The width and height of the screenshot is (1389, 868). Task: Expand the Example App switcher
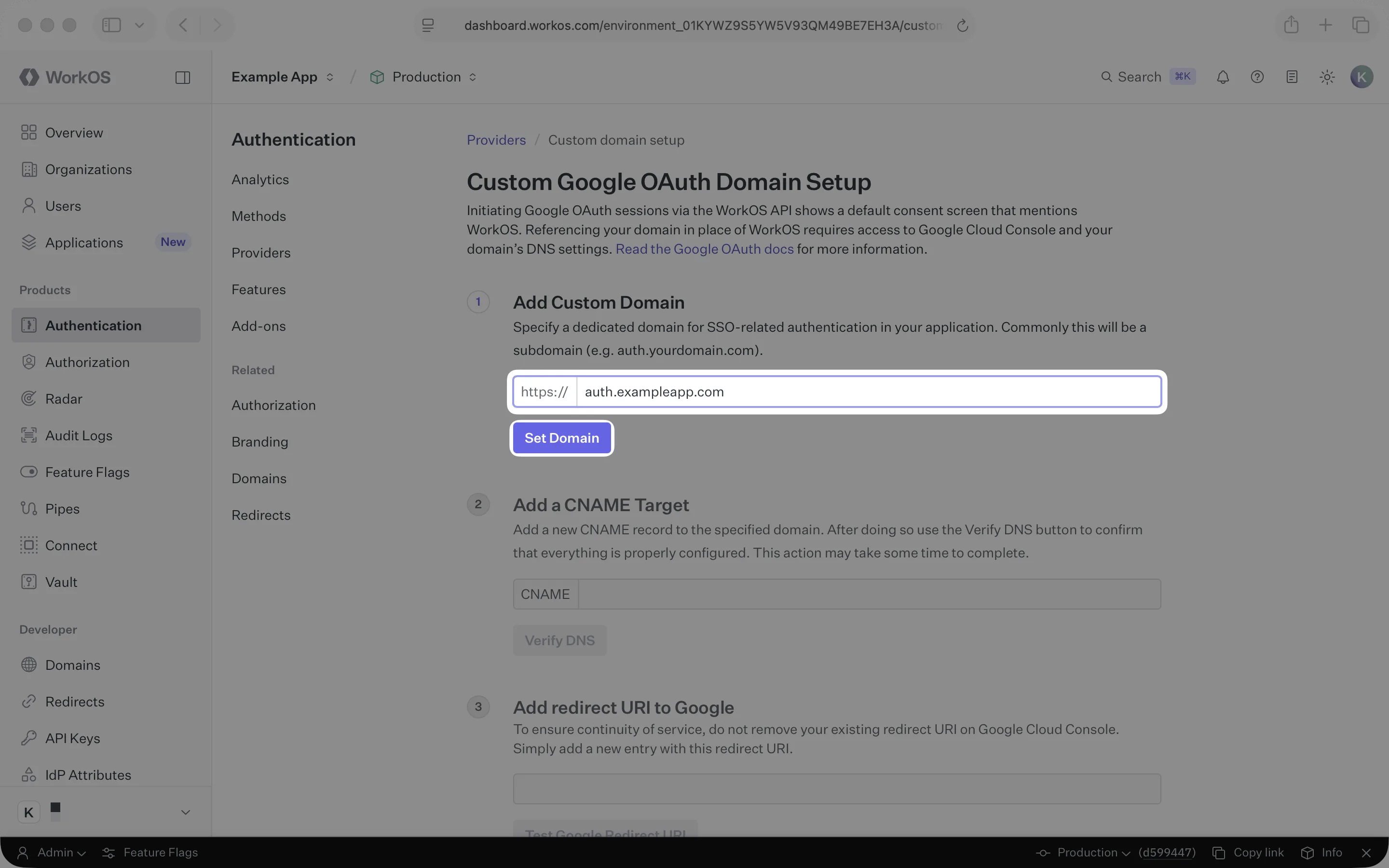283,77
